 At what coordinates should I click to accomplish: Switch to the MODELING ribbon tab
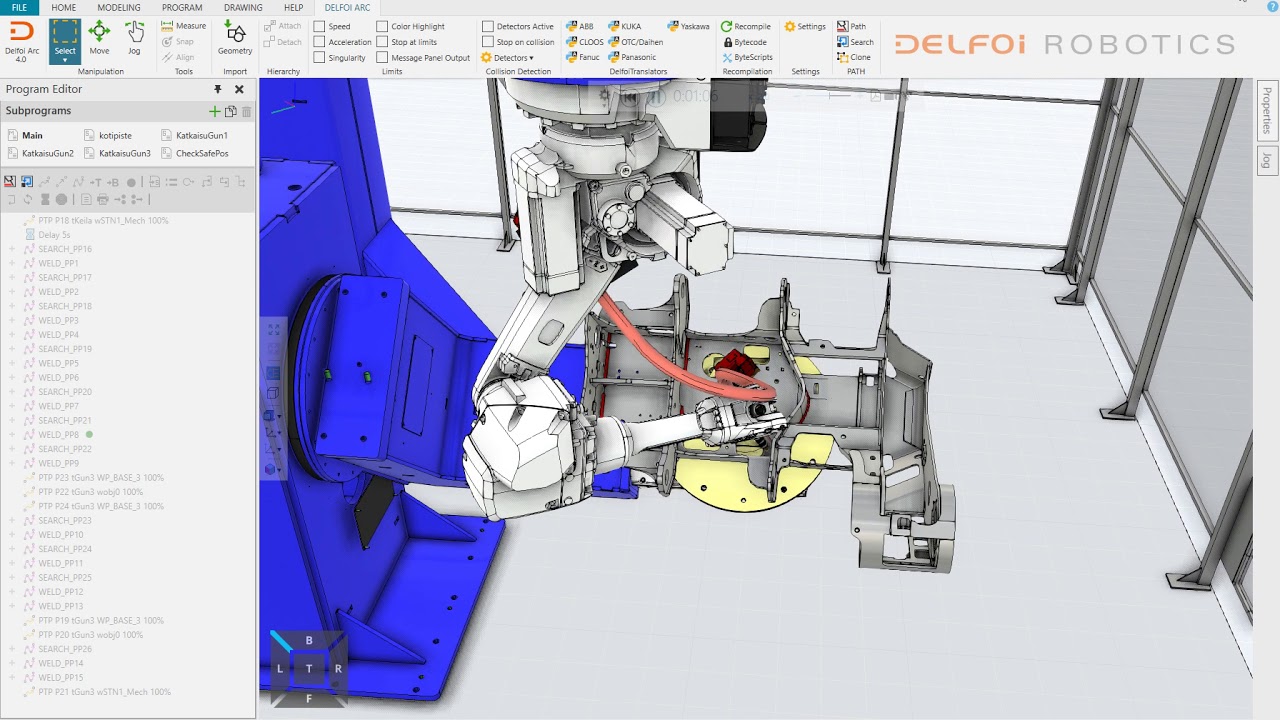[x=119, y=7]
